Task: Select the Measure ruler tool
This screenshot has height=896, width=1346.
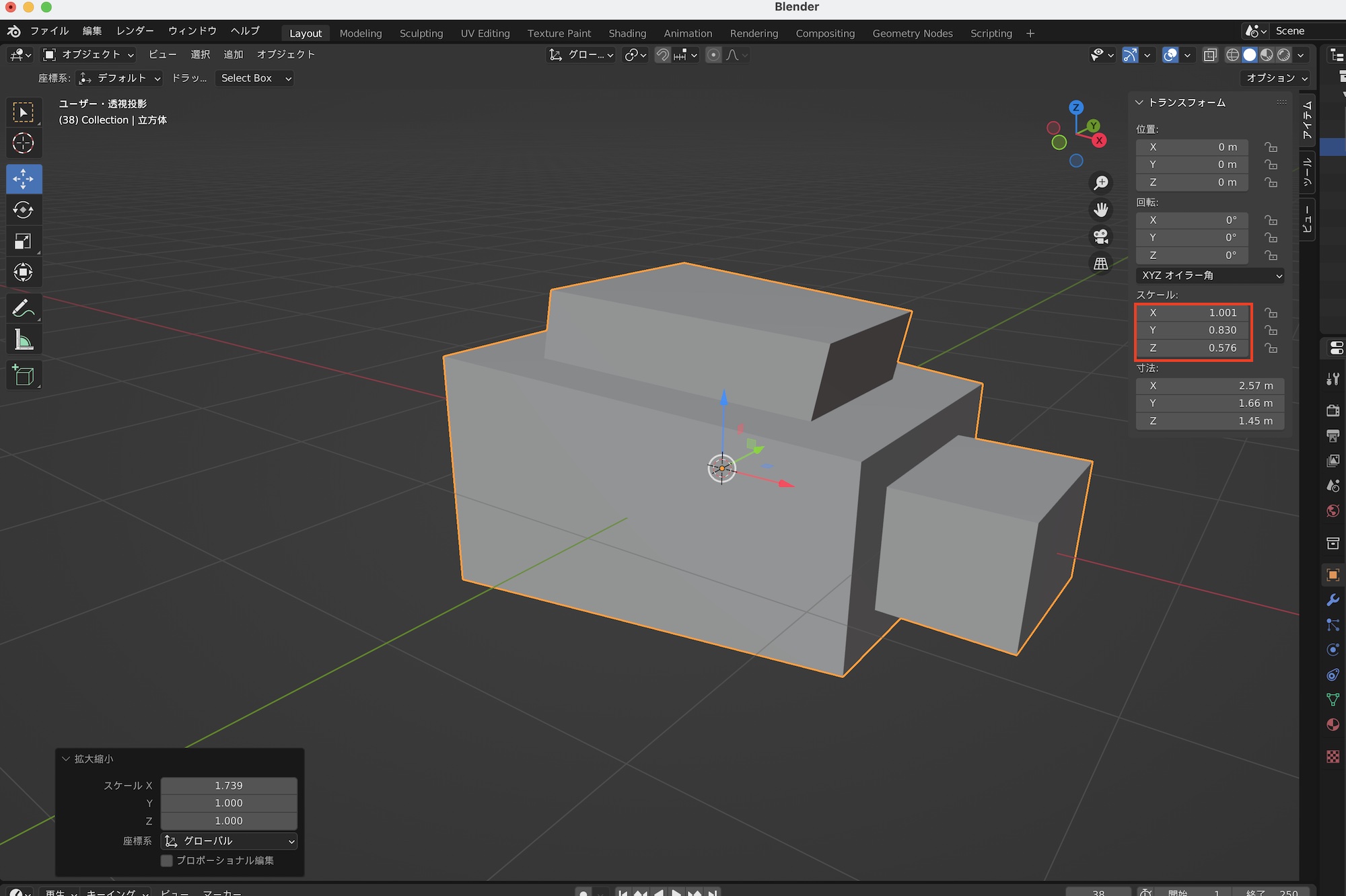Action: click(23, 340)
